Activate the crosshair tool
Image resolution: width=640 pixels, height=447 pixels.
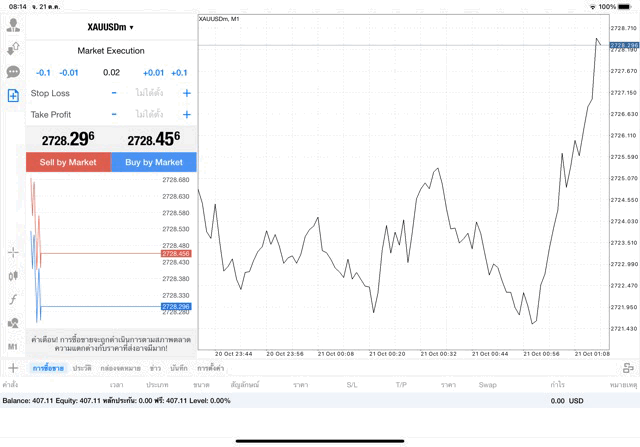13,252
